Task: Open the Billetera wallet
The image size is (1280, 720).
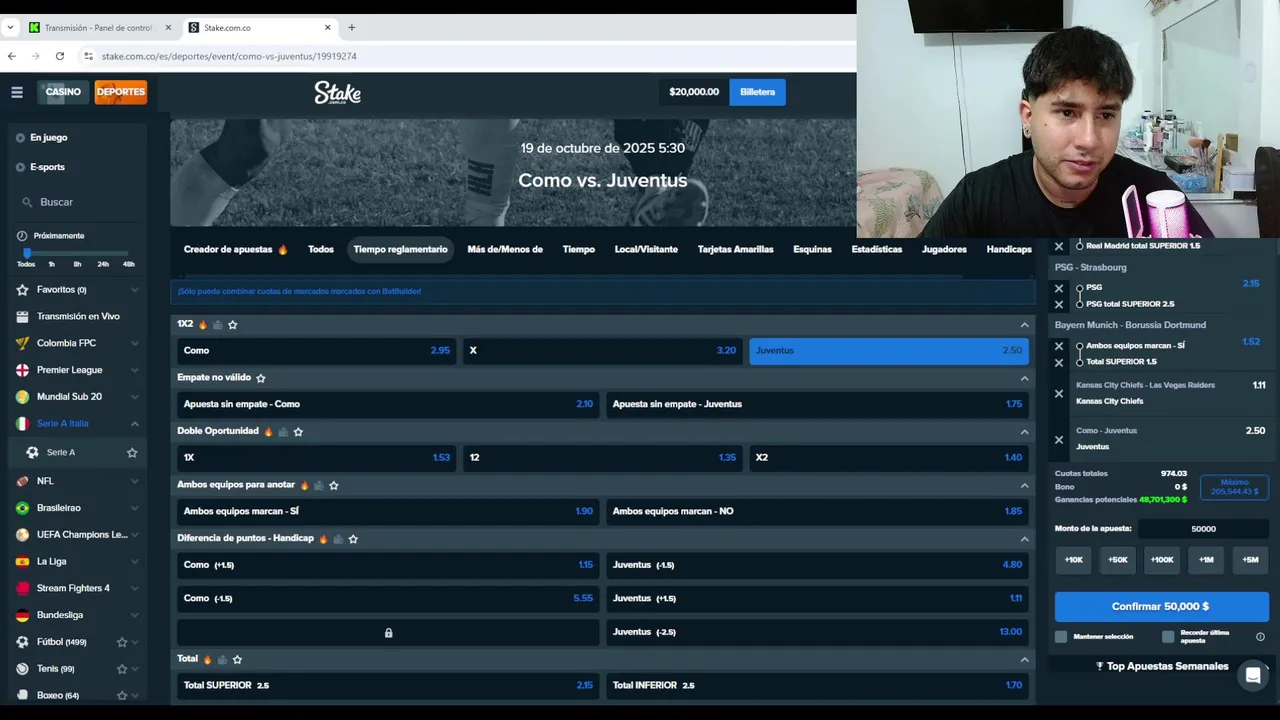Action: click(x=757, y=92)
